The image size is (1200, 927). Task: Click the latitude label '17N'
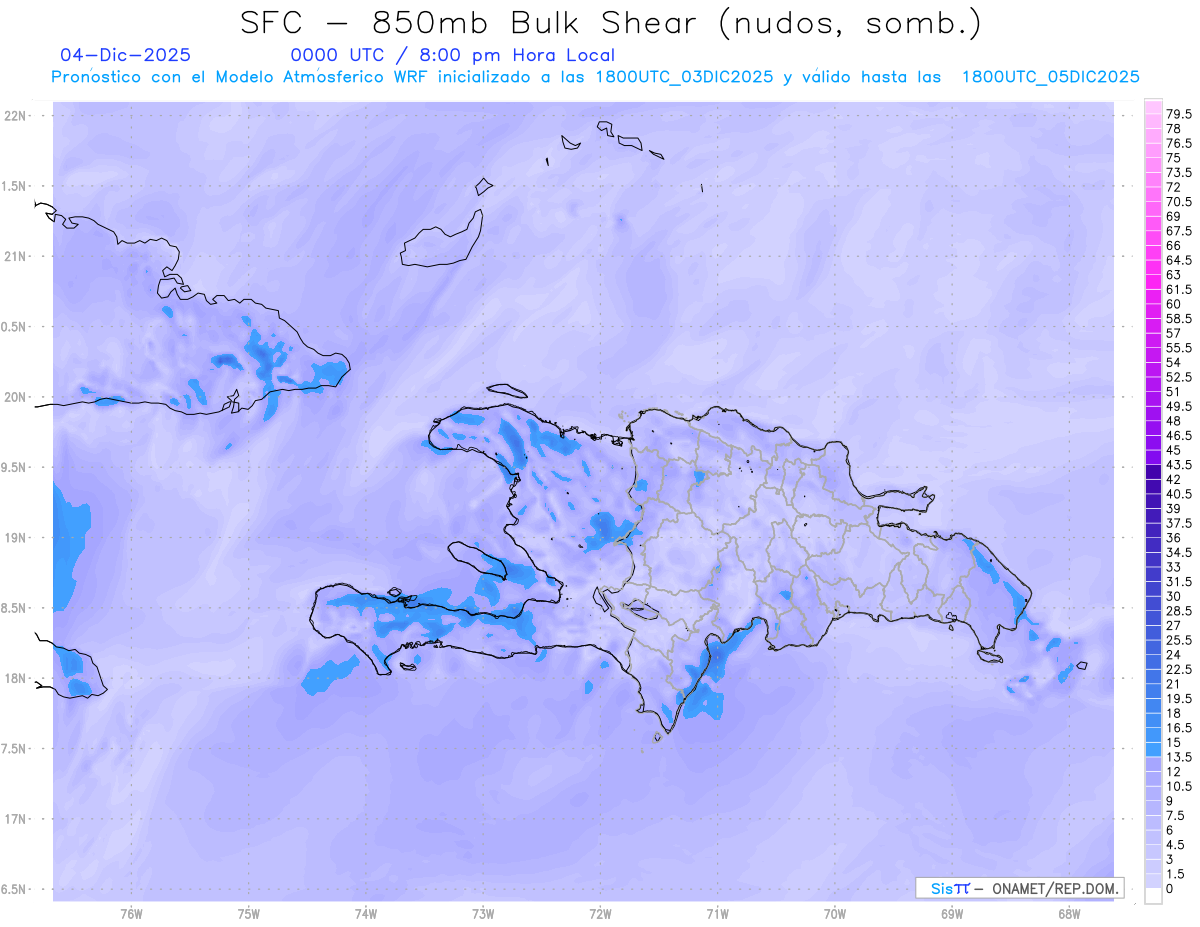tap(16, 819)
